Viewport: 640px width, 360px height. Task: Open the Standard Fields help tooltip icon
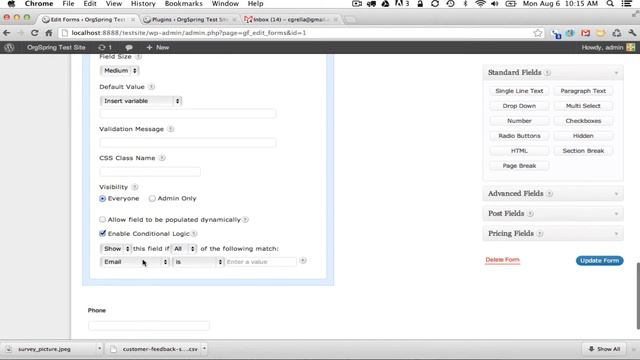pyautogui.click(x=547, y=73)
